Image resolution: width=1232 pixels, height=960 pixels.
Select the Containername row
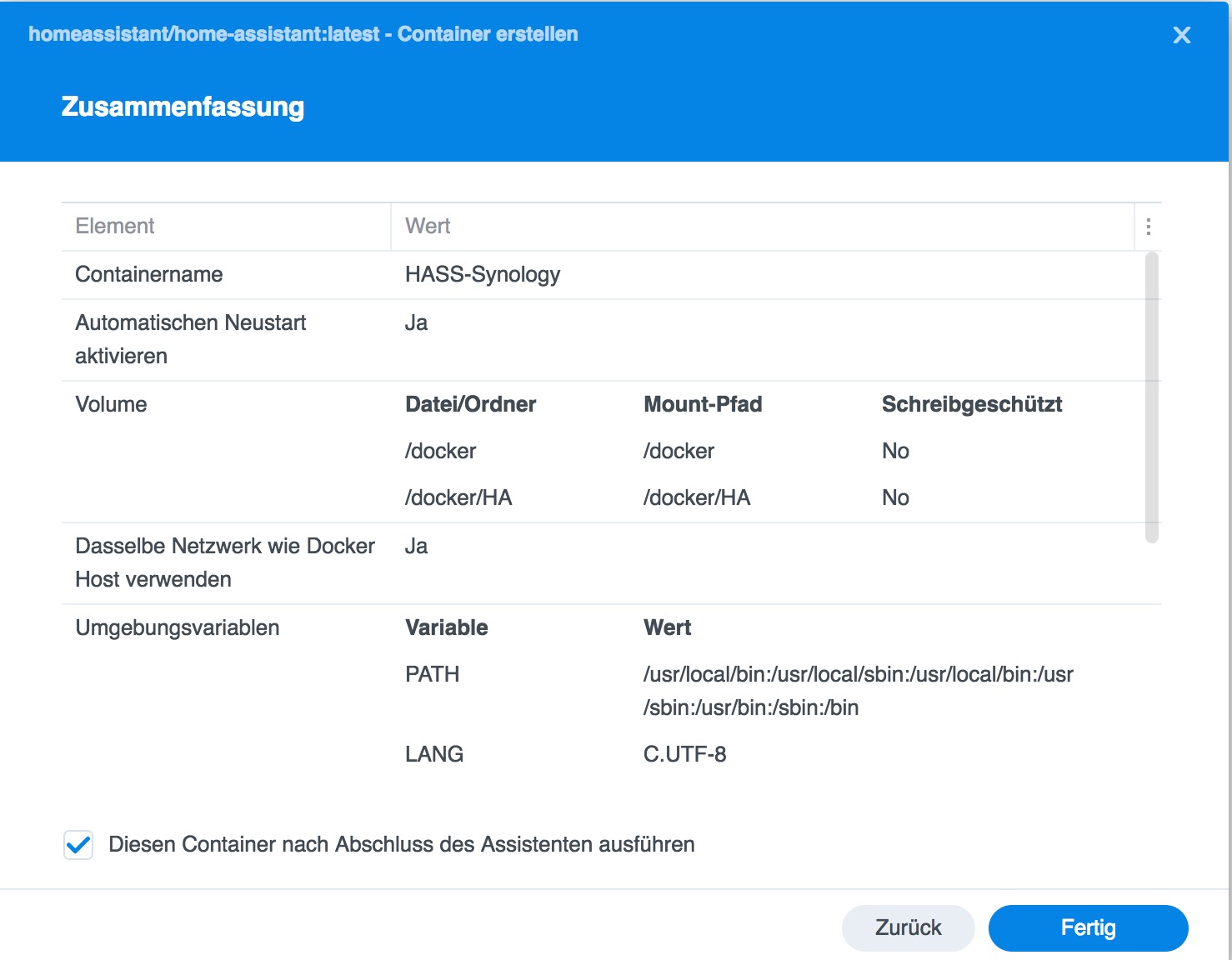149,275
